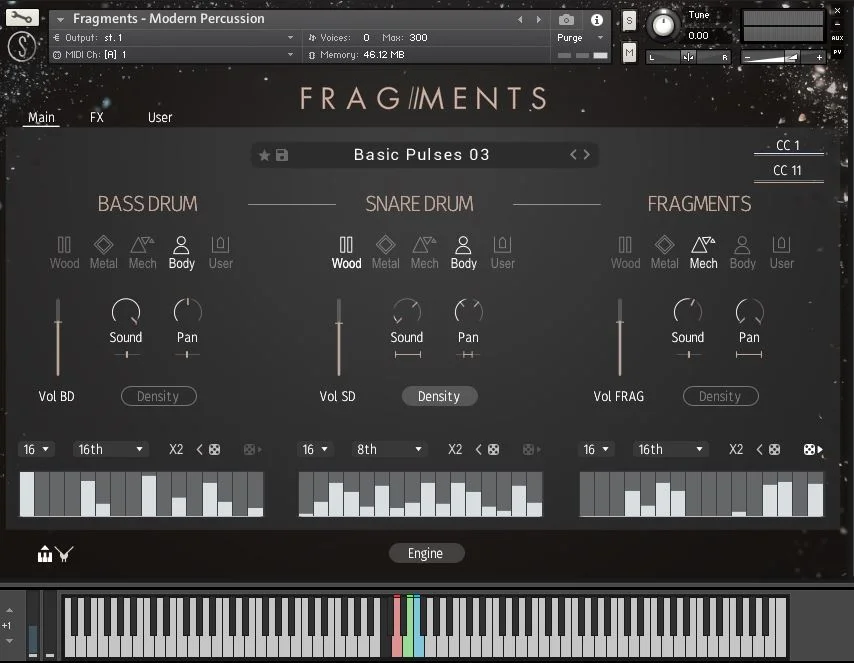Screen dimensions: 854x663
Task: Select Bass Drum Wood sound source
Action: 64,253
